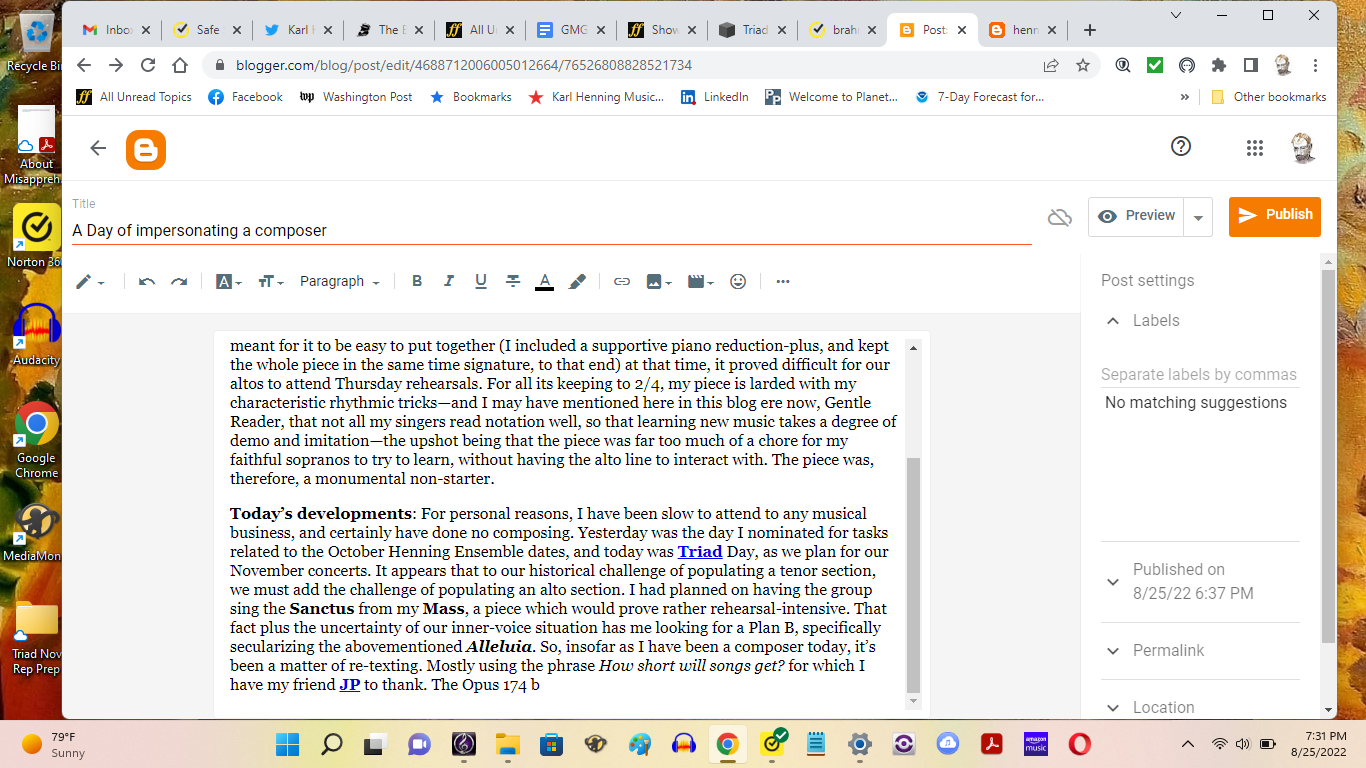The width and height of the screenshot is (1366, 768).
Task: Click the cloud save status icon
Action: (1060, 217)
